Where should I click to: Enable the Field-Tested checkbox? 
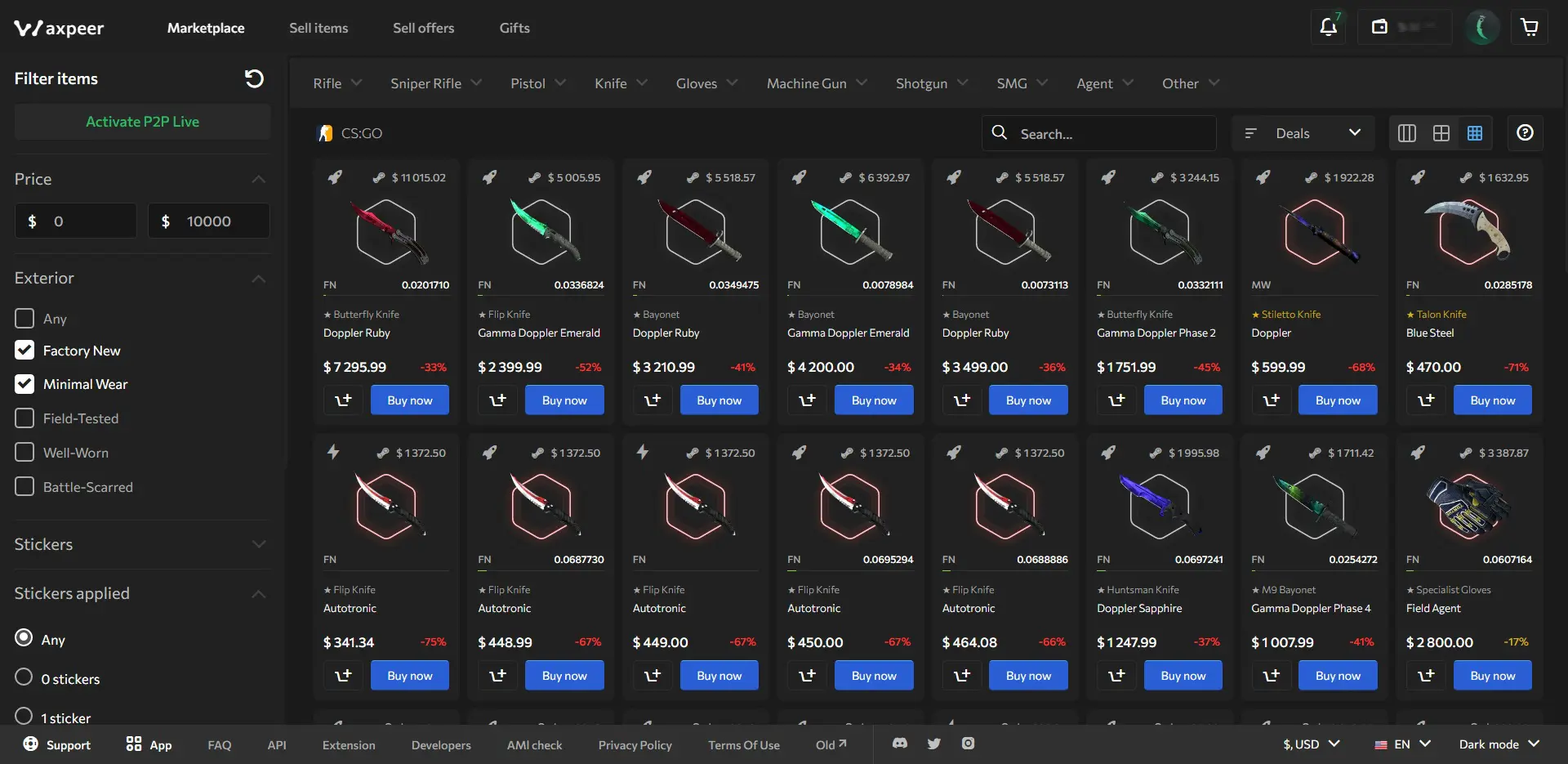coord(24,418)
